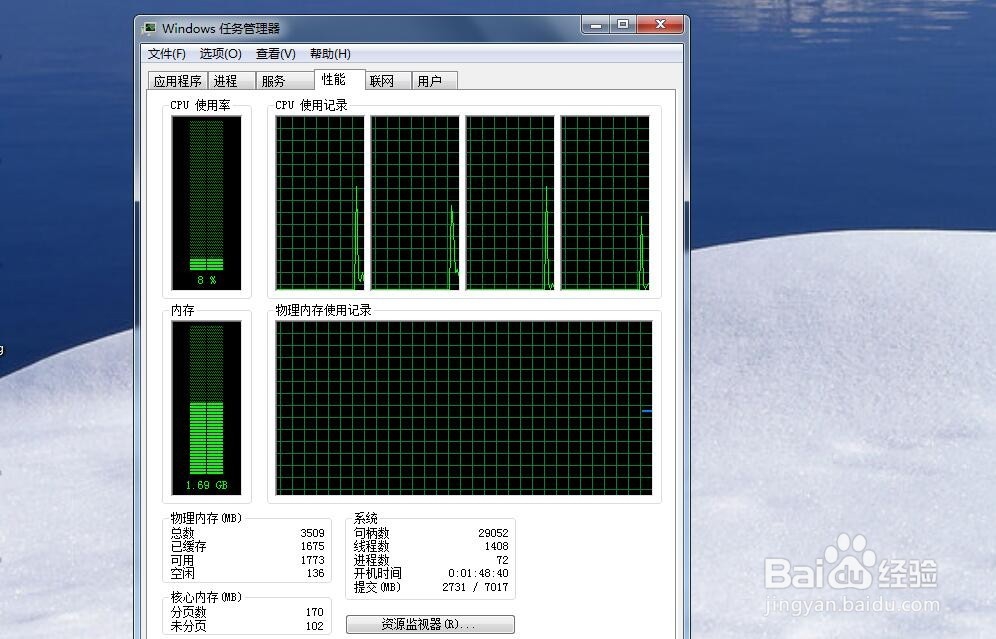
Task: Click the 物理内存(MB) group label
Action: (x=206, y=518)
